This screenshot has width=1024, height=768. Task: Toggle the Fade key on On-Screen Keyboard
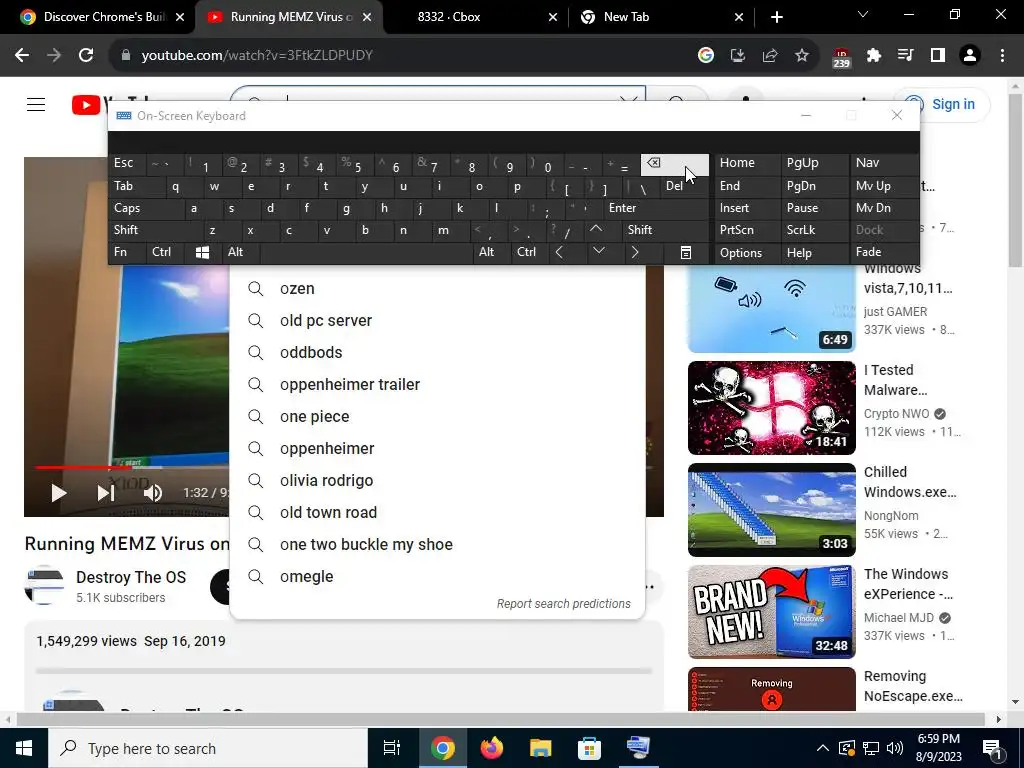point(884,253)
